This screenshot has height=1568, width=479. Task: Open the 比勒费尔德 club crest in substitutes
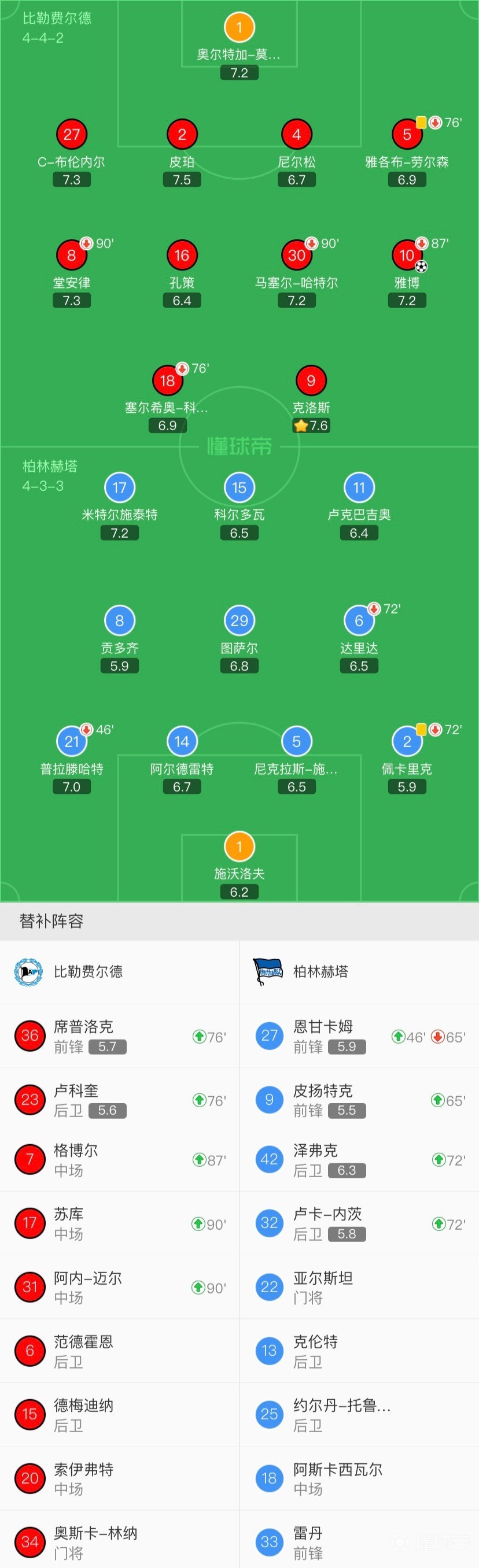click(x=28, y=972)
